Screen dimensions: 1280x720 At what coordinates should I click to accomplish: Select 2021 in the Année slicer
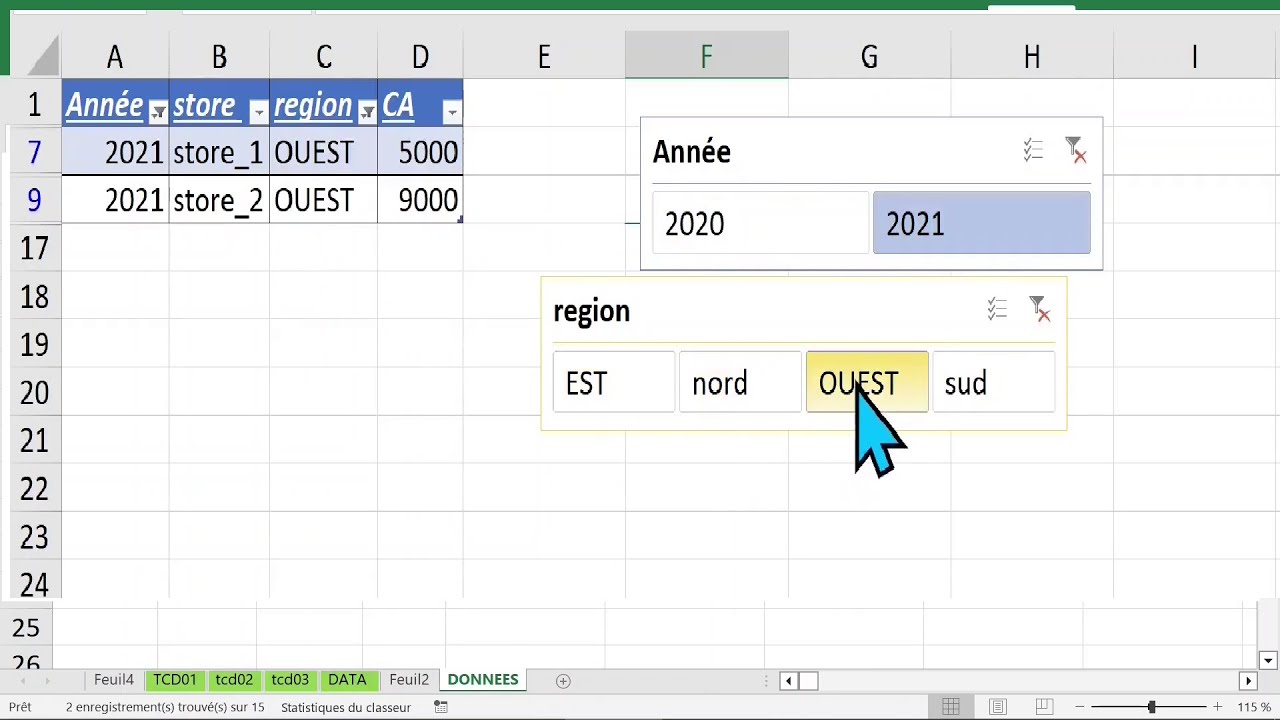982,223
